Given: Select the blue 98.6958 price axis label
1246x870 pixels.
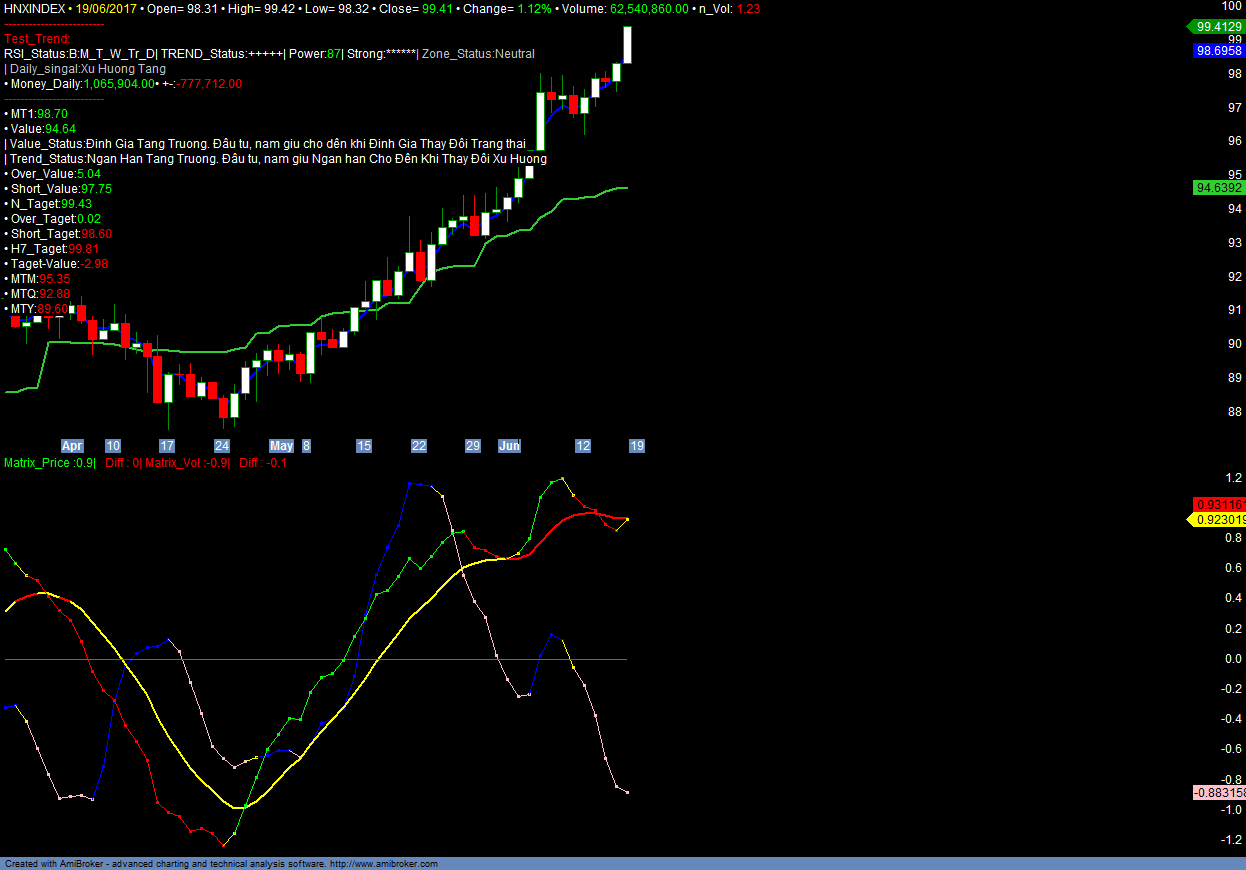Looking at the screenshot, I should point(1218,50).
